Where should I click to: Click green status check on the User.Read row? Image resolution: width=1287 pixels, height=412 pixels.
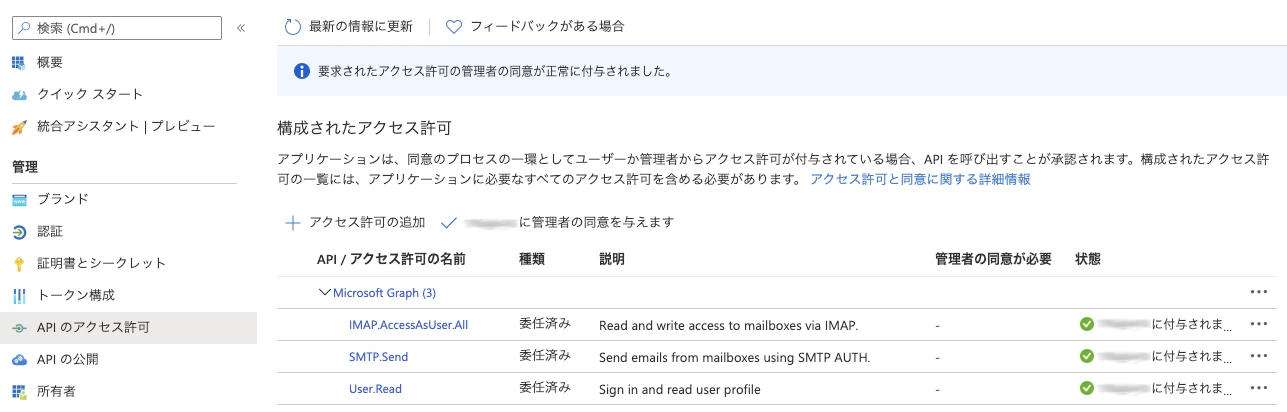click(x=1087, y=388)
